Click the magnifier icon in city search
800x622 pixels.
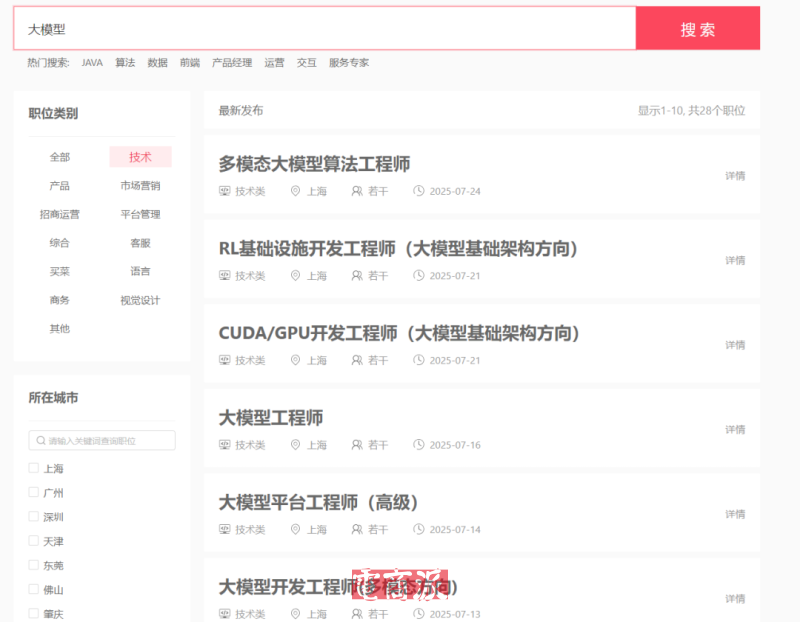tap(41, 440)
